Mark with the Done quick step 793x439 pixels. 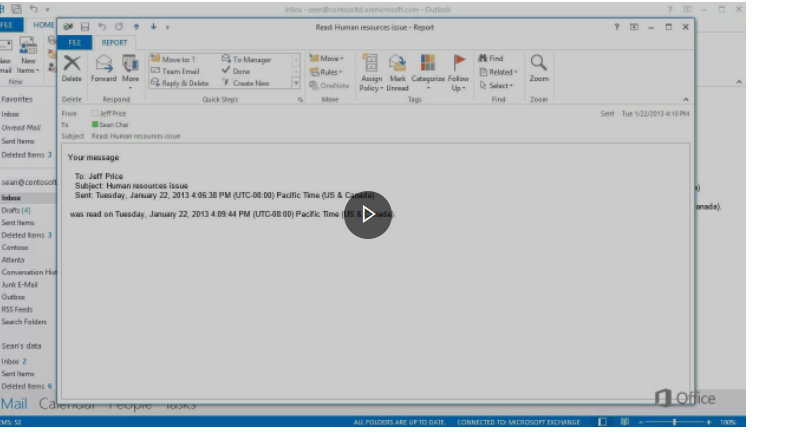[236, 71]
